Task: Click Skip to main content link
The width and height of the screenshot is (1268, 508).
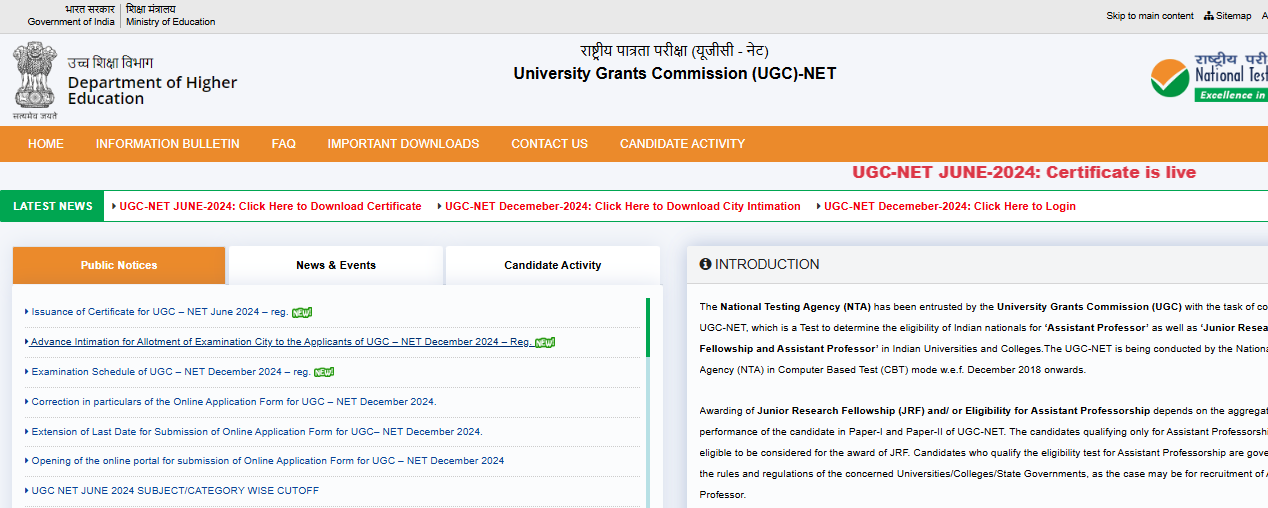Action: 1150,16
